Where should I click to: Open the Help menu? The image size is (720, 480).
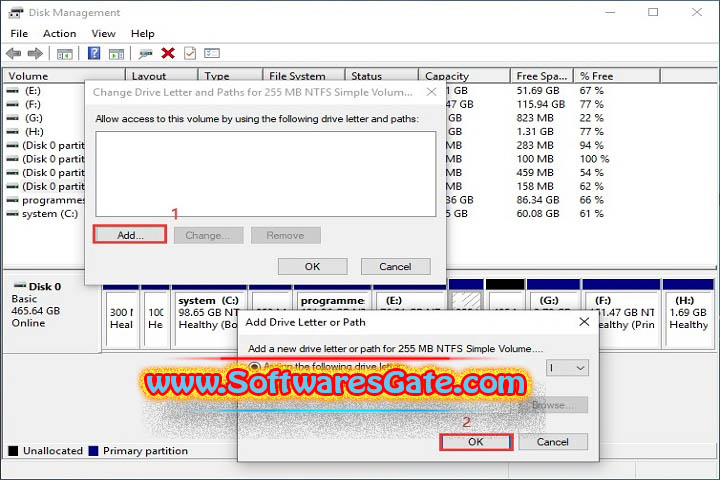coord(142,34)
